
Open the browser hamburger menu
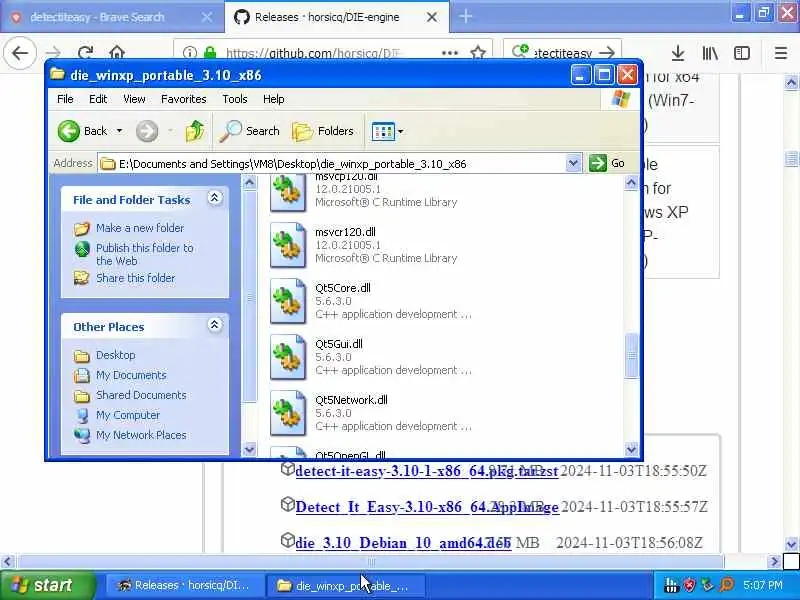point(781,53)
